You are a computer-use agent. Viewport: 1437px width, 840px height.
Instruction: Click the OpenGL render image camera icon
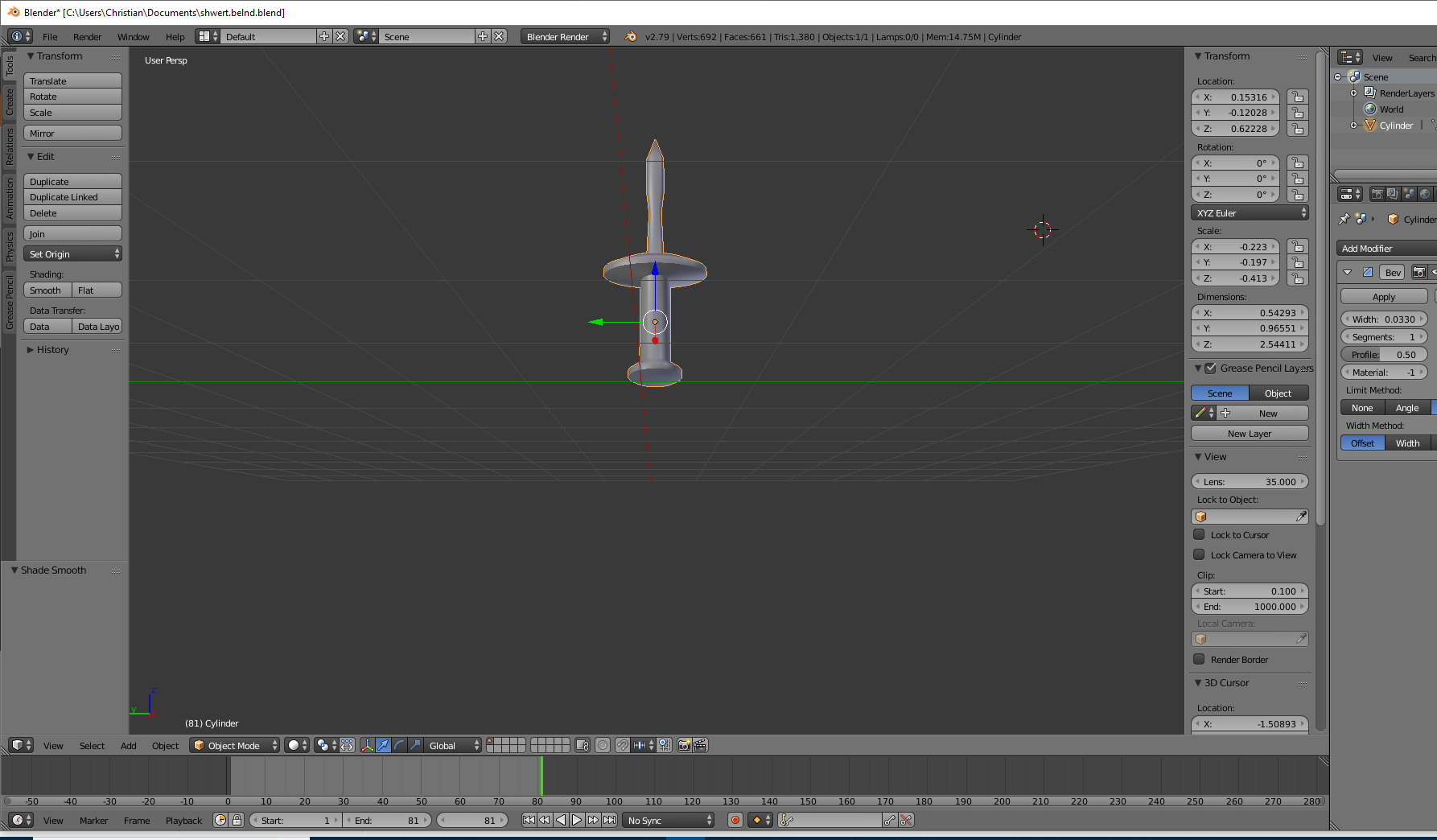pyautogui.click(x=684, y=745)
